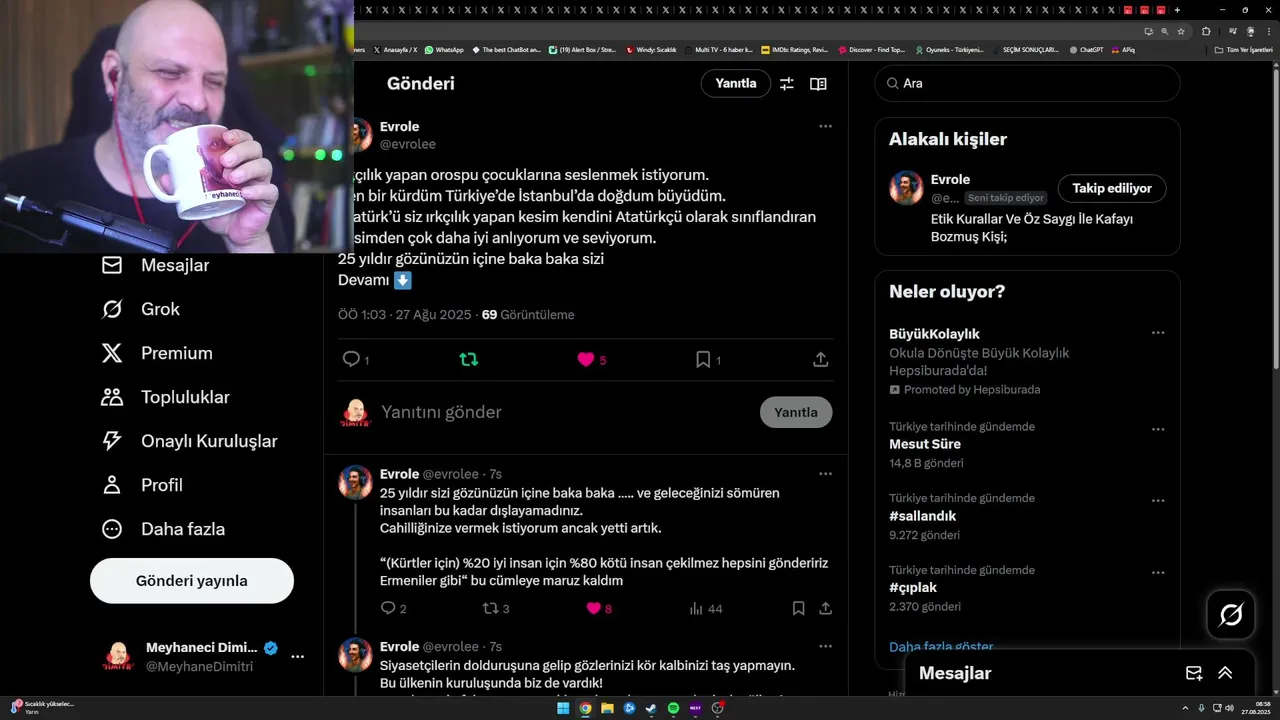1280x720 pixels.
Task: Open WhatsApp bookmark in bookmarks bar
Action: tap(444, 49)
